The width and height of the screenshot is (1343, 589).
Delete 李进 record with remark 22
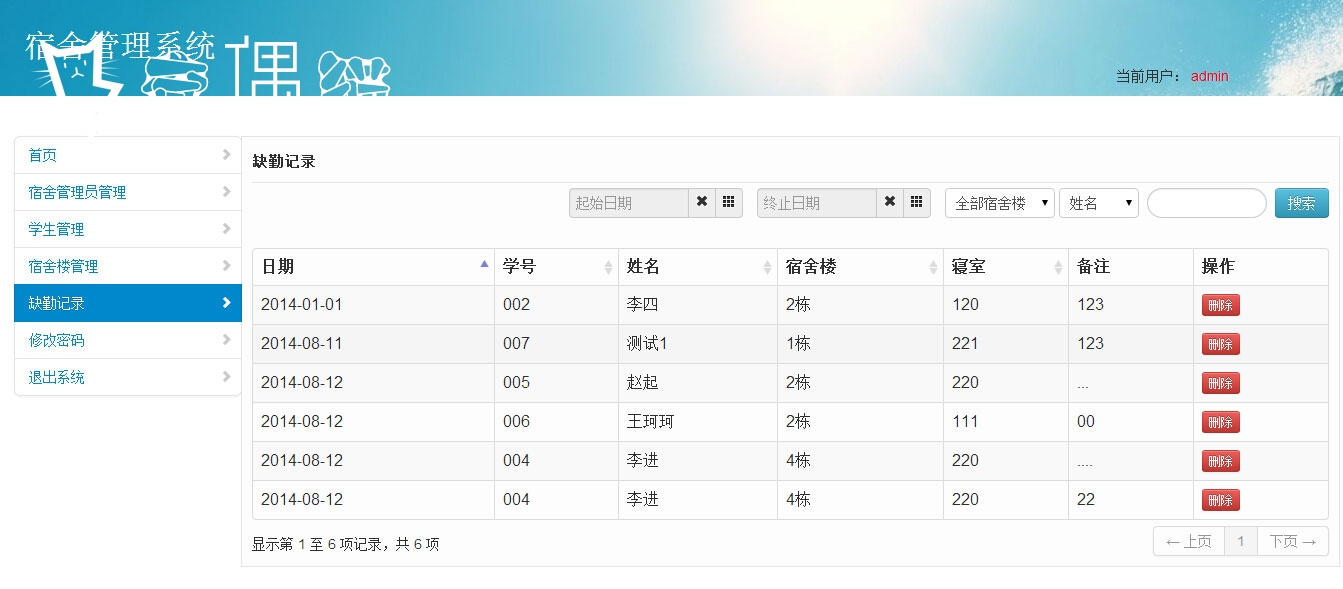(x=1220, y=500)
